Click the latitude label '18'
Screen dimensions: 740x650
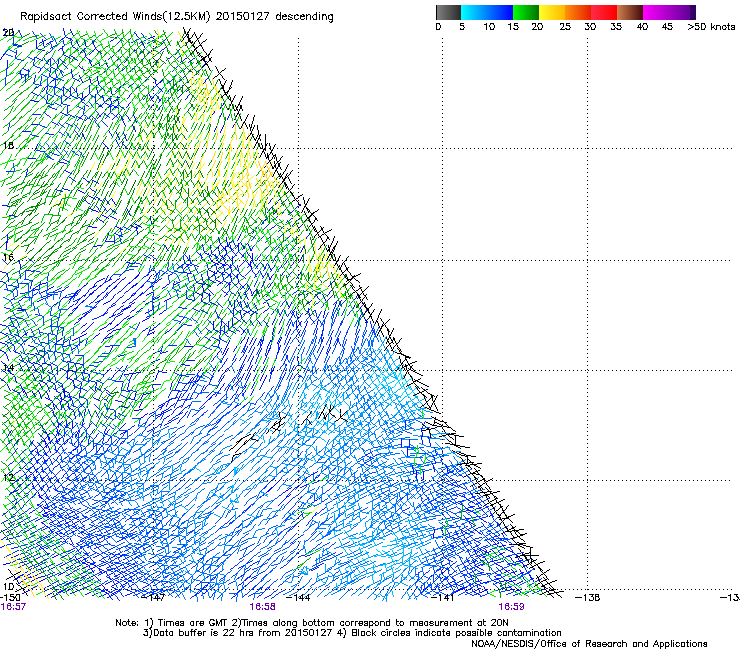click(8, 146)
